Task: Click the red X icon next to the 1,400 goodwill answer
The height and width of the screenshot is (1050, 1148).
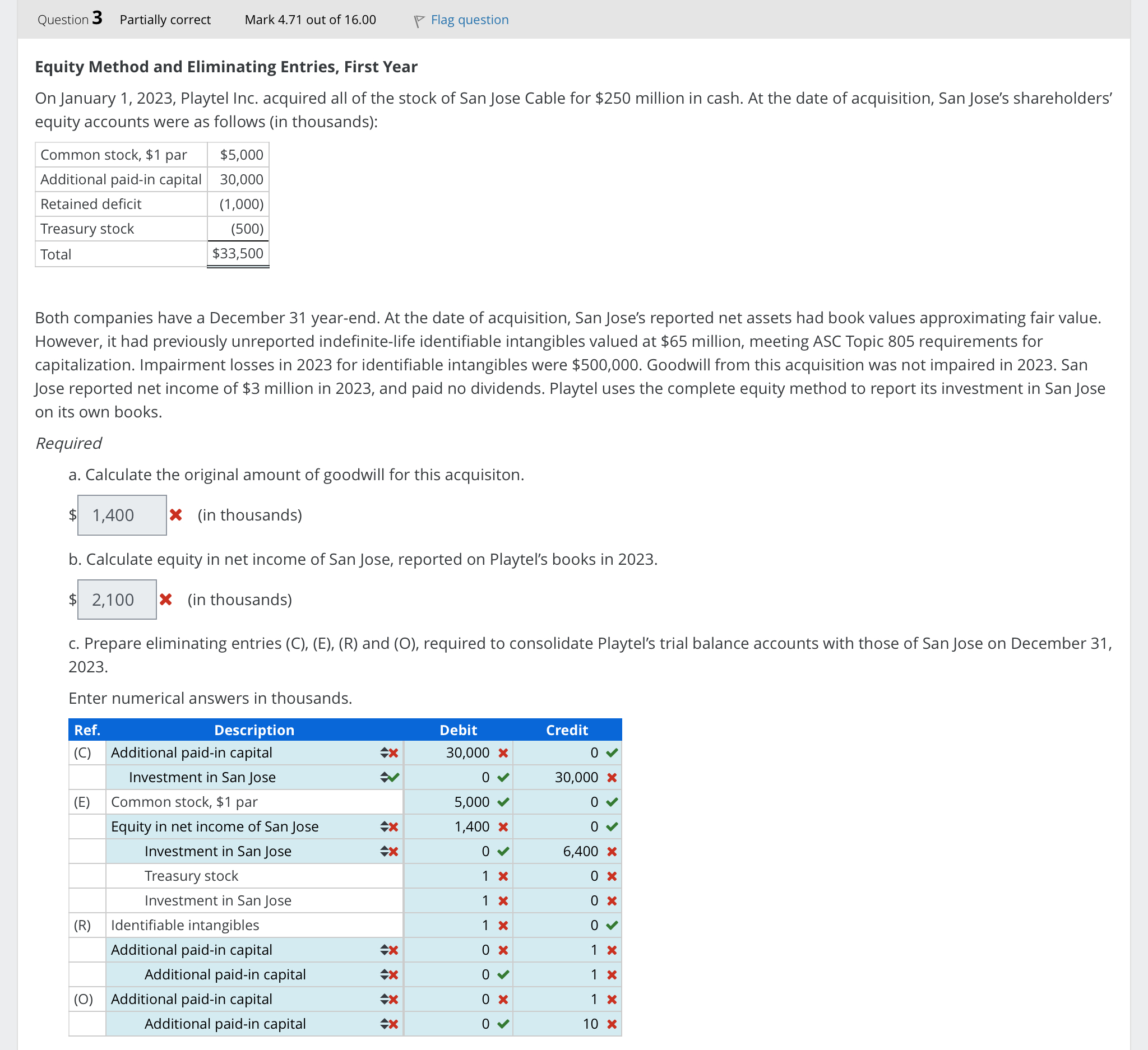Action: pyautogui.click(x=176, y=515)
